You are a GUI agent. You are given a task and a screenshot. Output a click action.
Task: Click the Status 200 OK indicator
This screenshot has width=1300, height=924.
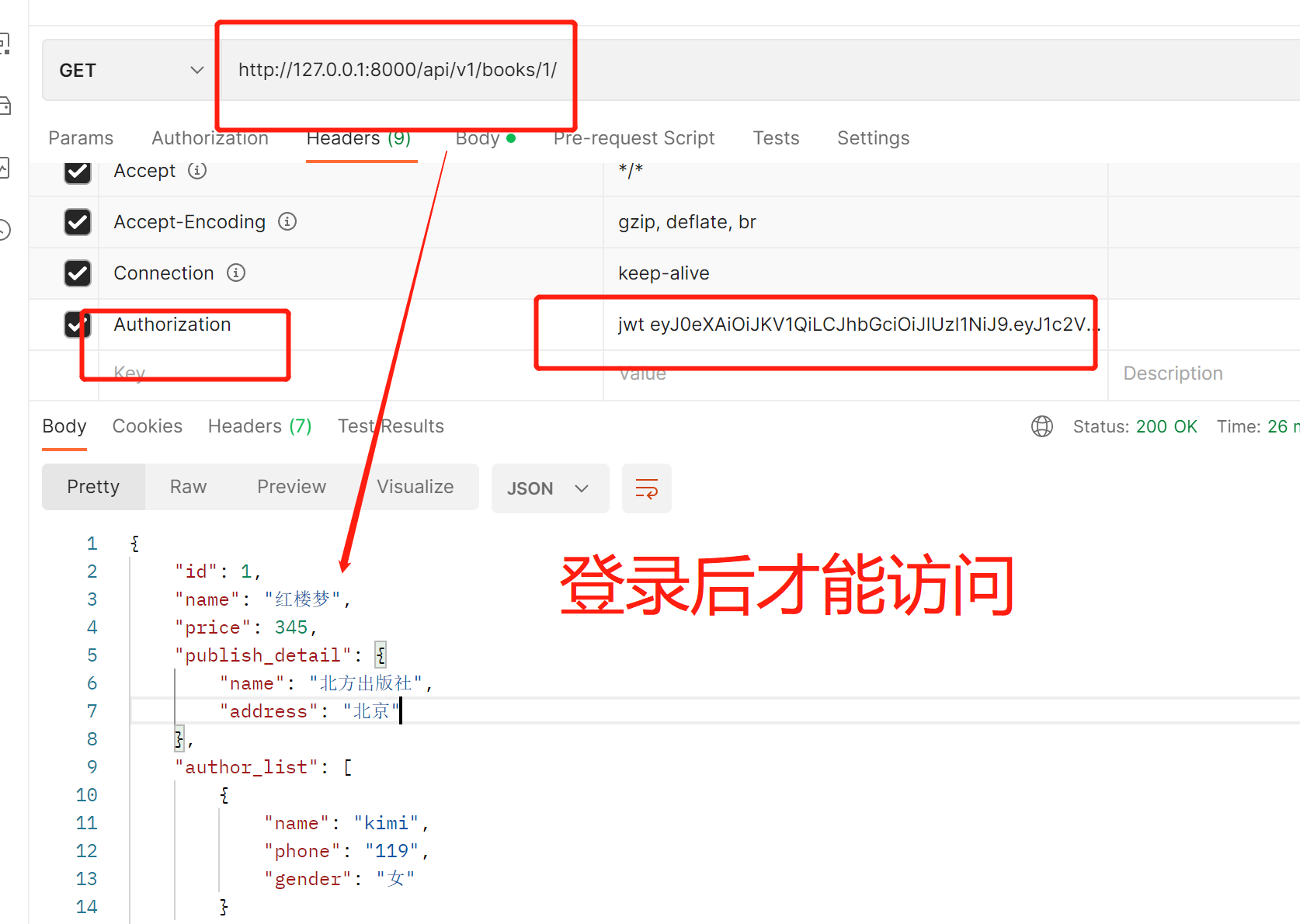[1135, 426]
